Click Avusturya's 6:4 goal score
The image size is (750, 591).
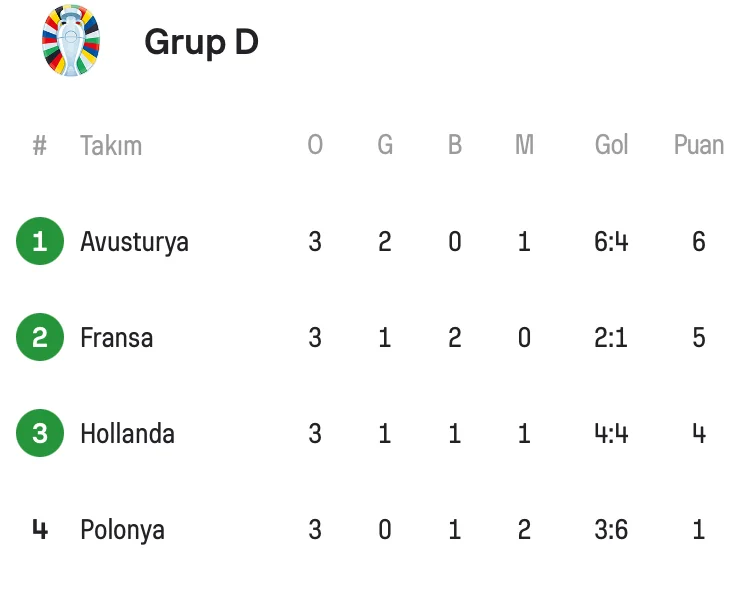611,242
